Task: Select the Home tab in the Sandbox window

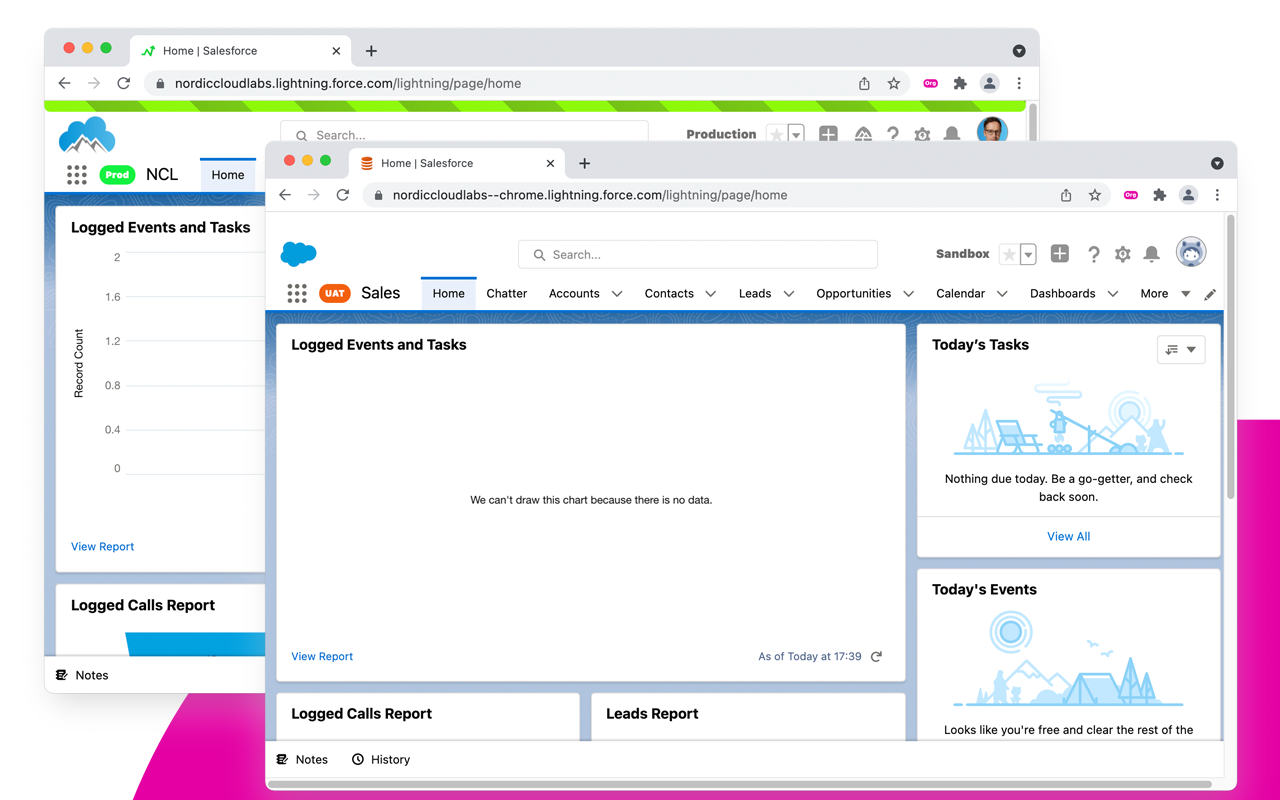Action: tap(448, 294)
